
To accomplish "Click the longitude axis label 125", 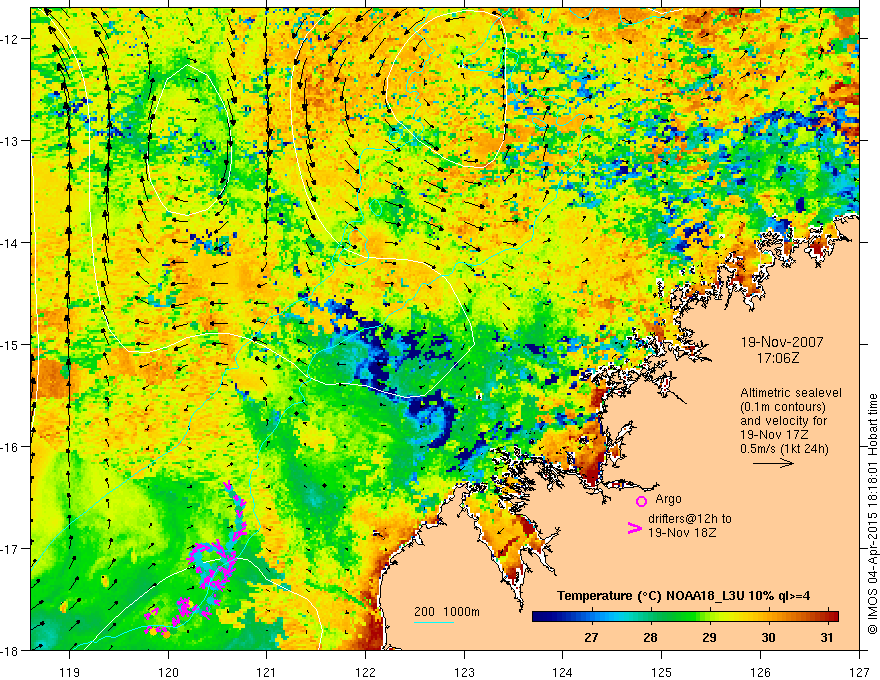I will 662,673.
